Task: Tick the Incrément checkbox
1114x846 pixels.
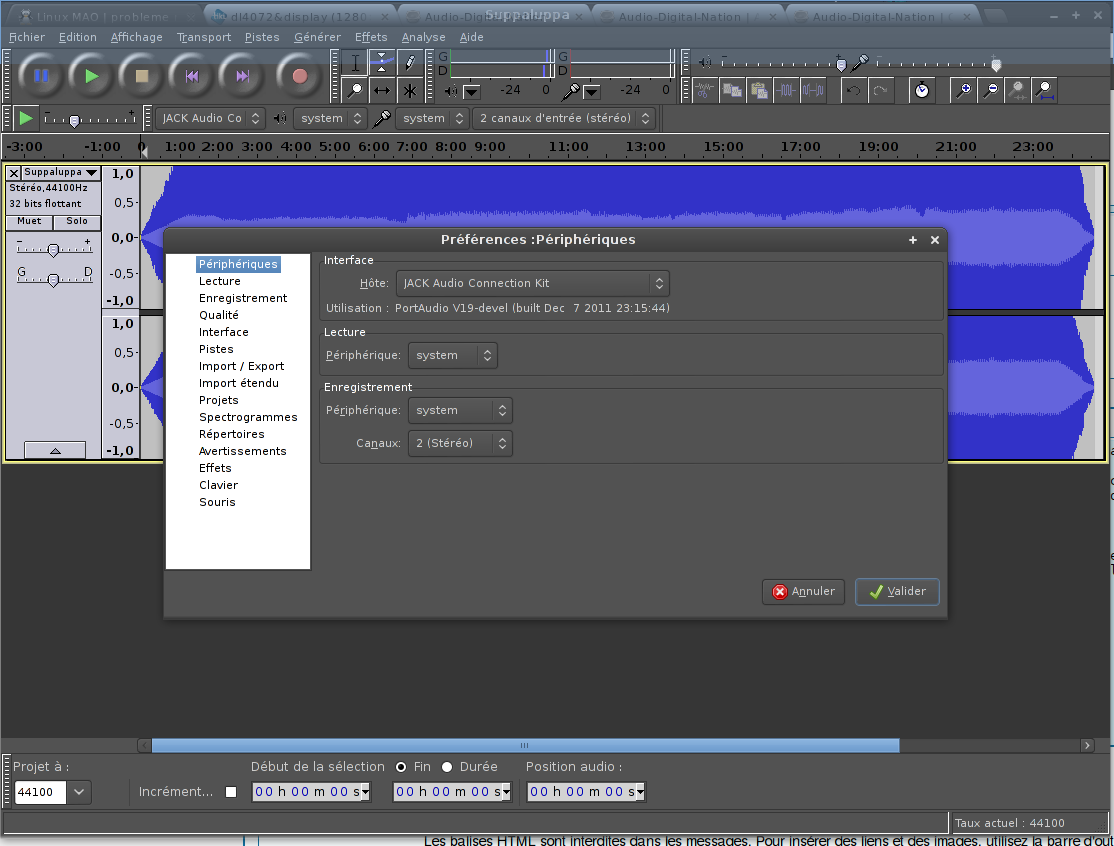Action: pyautogui.click(x=231, y=792)
